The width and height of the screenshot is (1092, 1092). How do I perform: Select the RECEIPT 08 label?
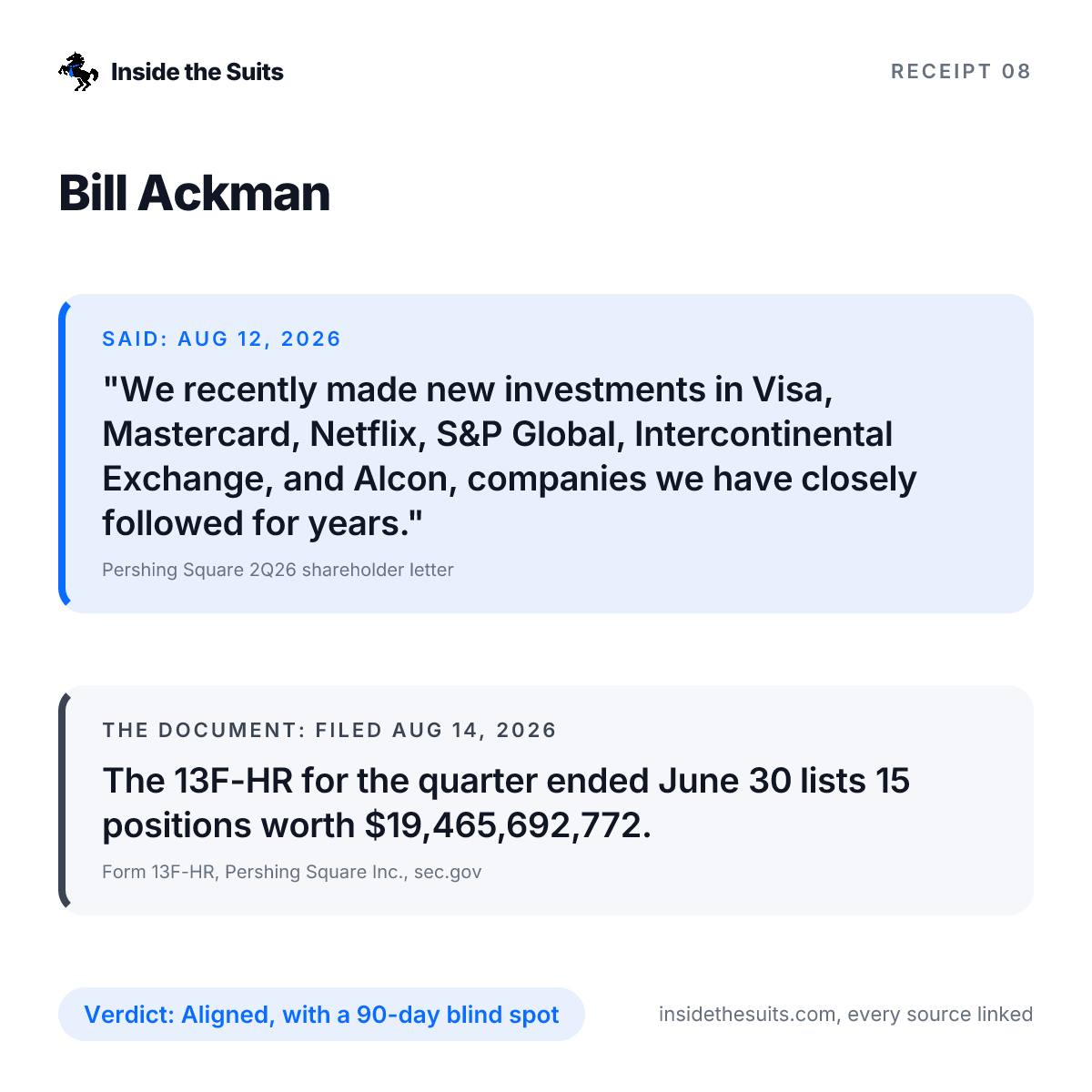pos(961,72)
